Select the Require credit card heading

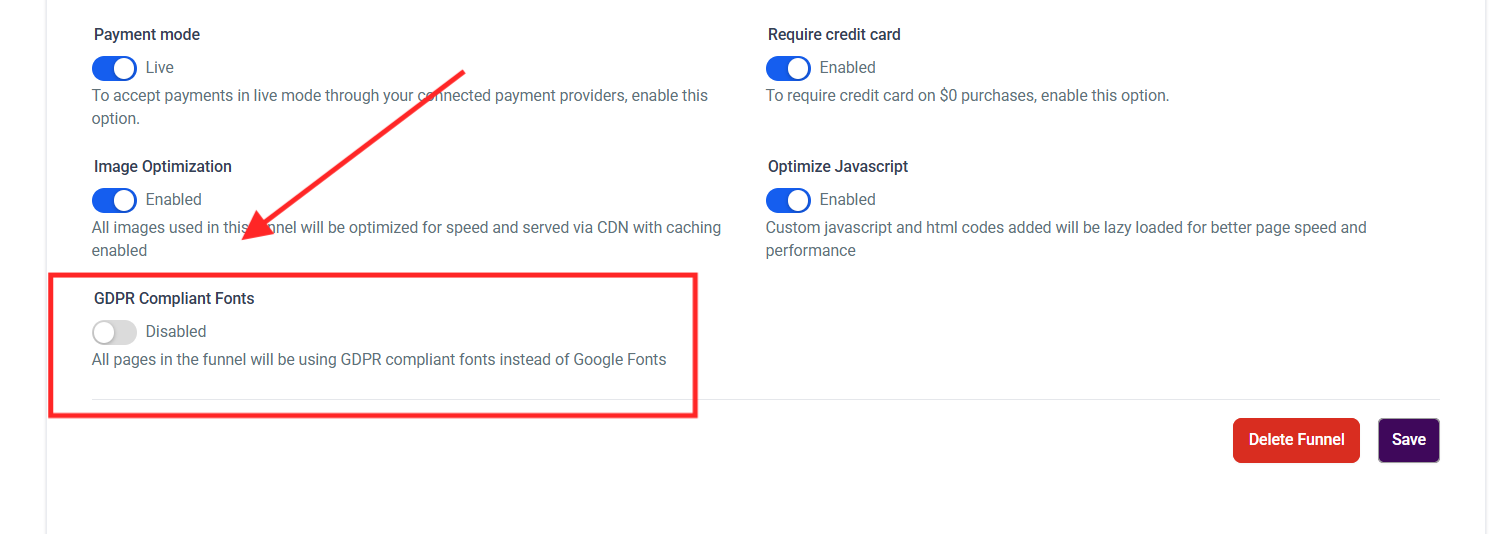[834, 35]
